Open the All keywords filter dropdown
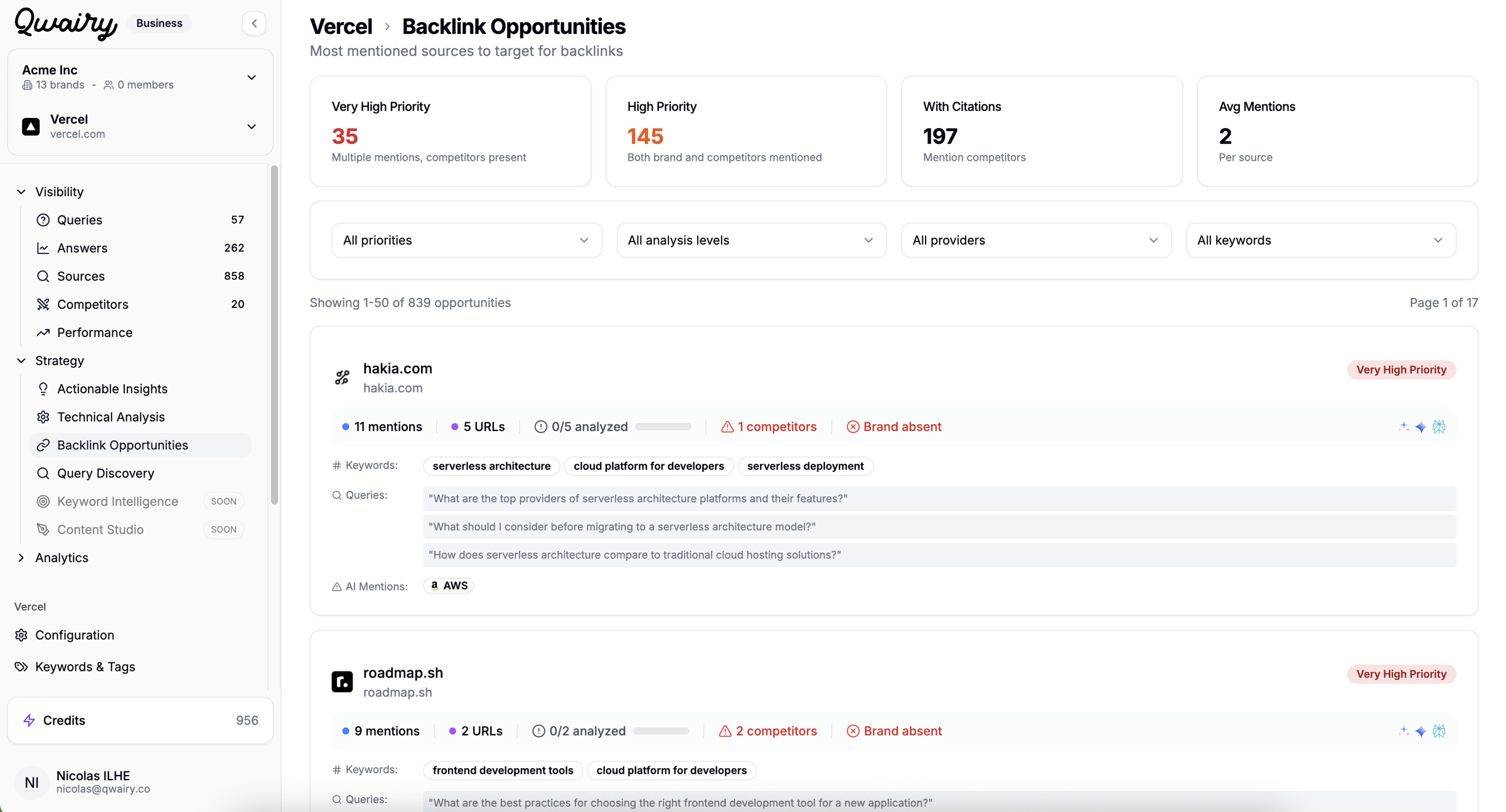 [1321, 240]
